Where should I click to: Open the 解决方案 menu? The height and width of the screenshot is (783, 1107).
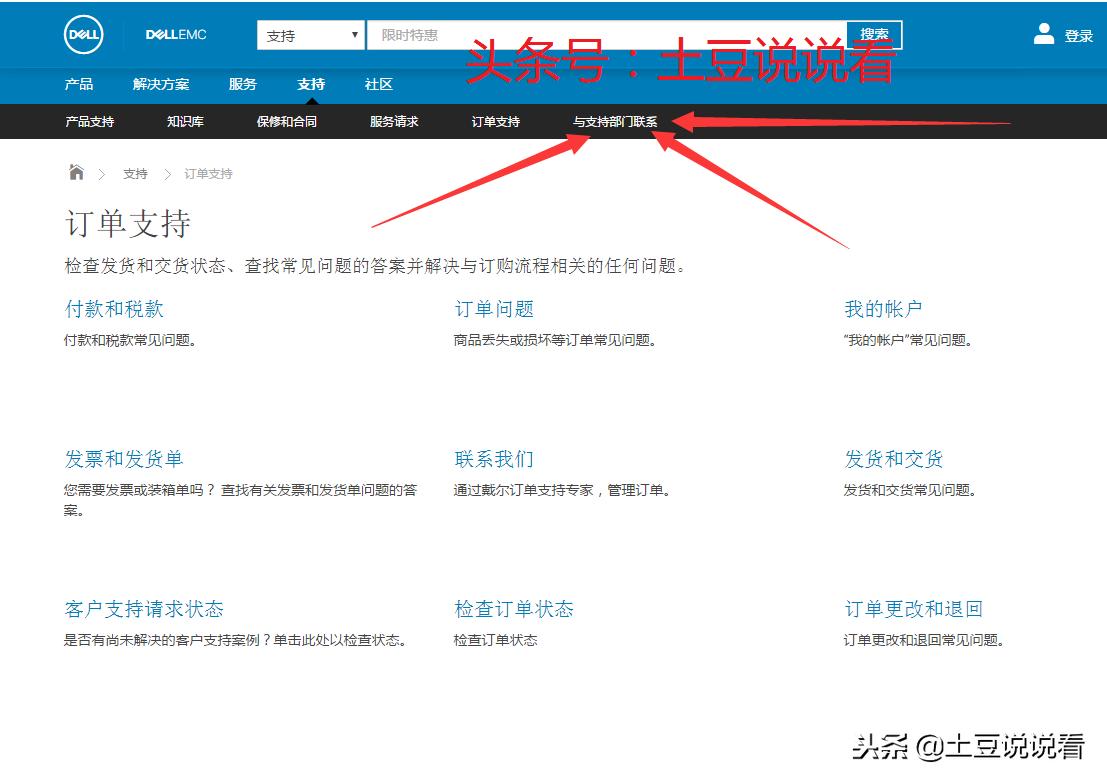click(x=160, y=84)
